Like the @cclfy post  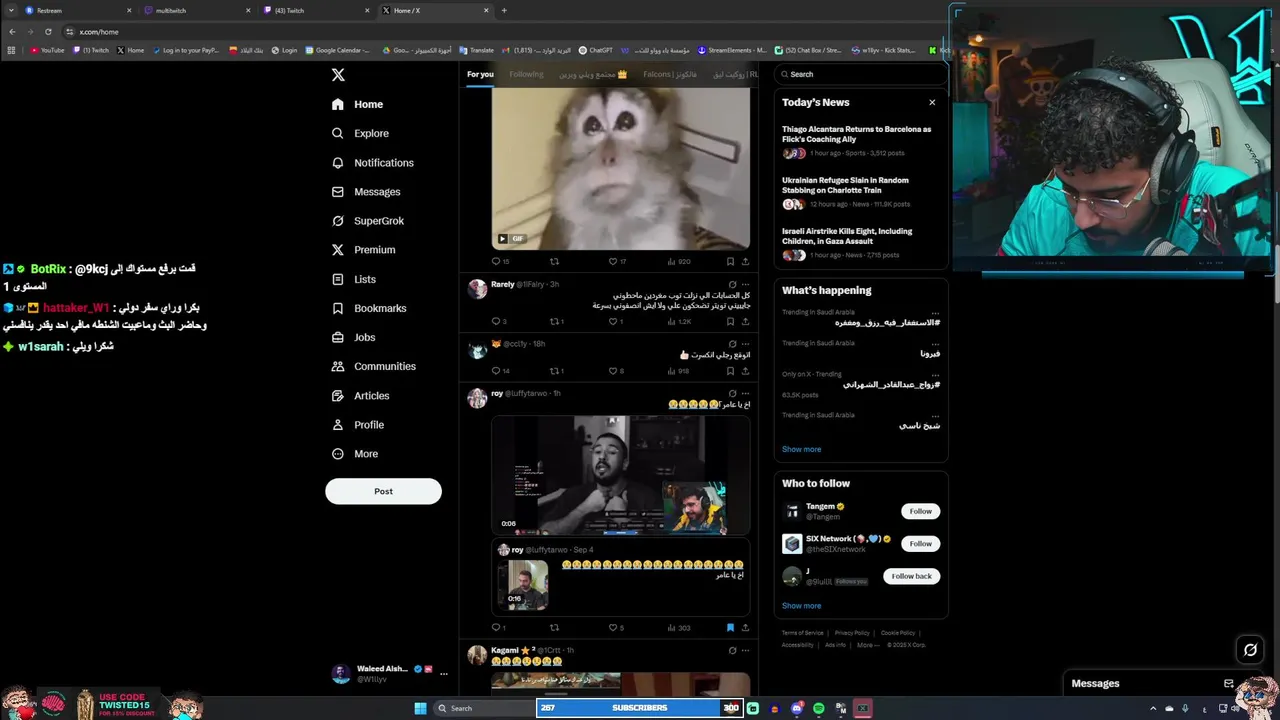coord(615,371)
